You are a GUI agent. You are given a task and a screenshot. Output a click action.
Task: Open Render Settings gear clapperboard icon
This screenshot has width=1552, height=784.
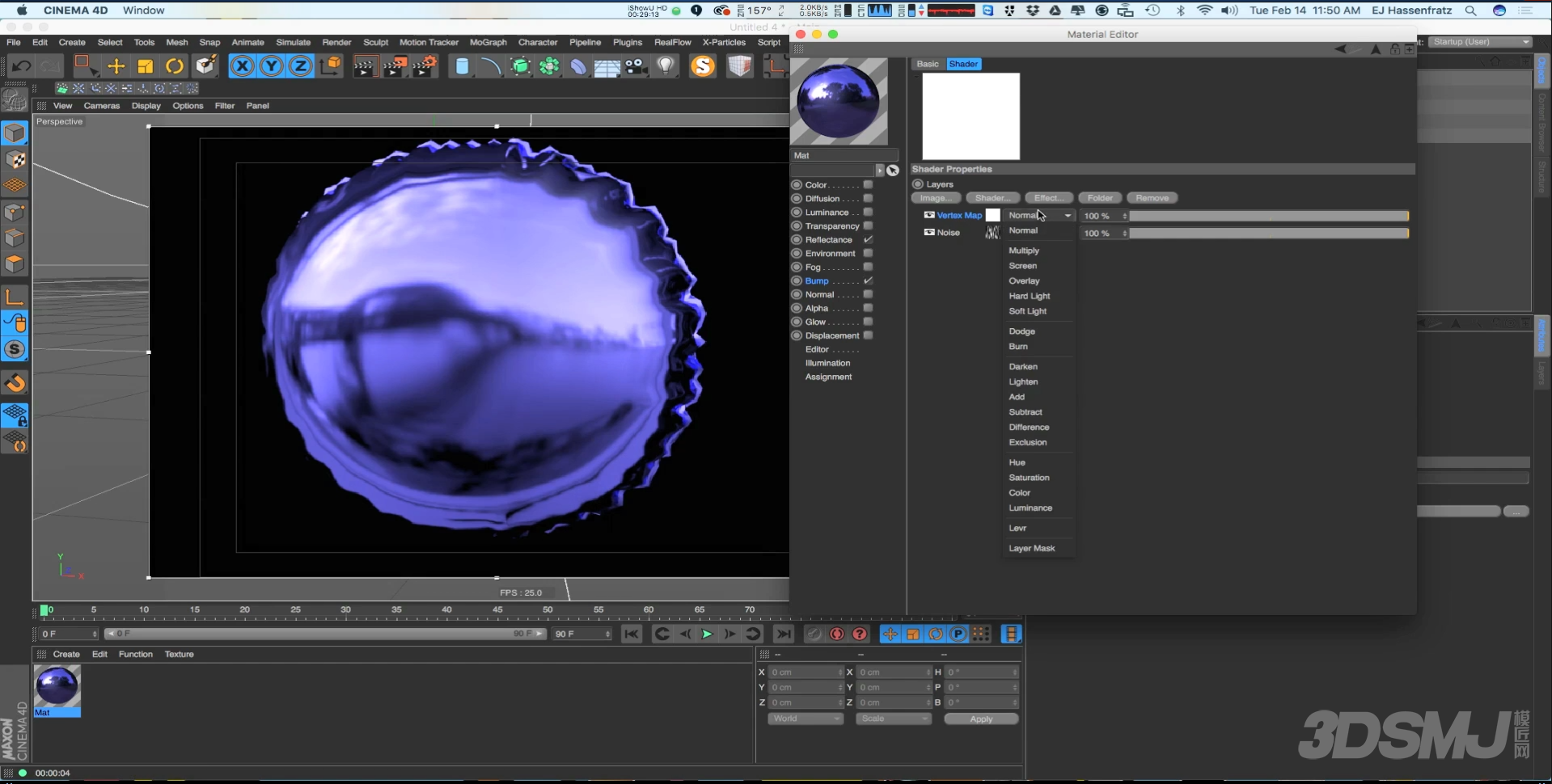click(x=424, y=66)
